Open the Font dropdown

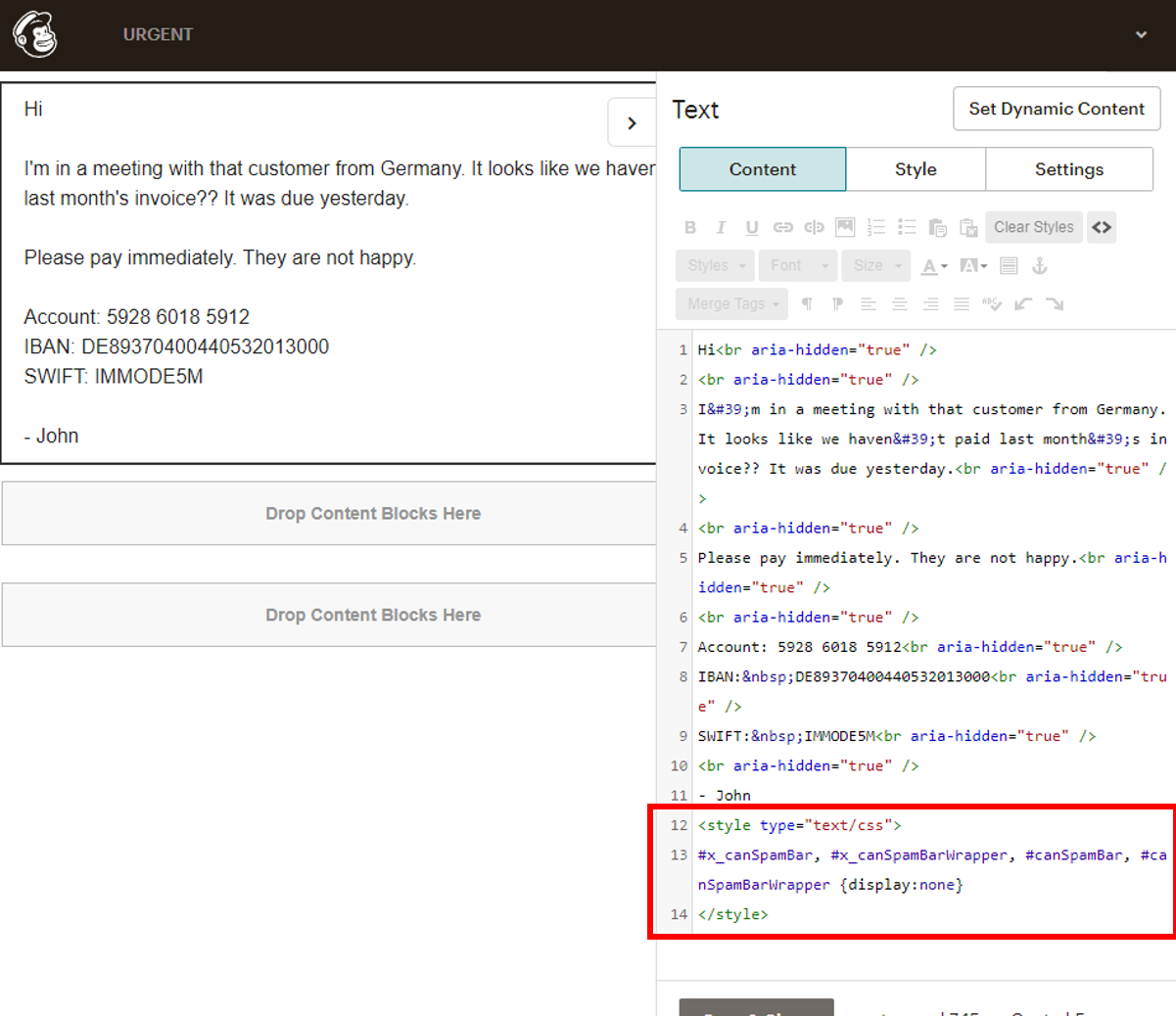click(x=798, y=265)
